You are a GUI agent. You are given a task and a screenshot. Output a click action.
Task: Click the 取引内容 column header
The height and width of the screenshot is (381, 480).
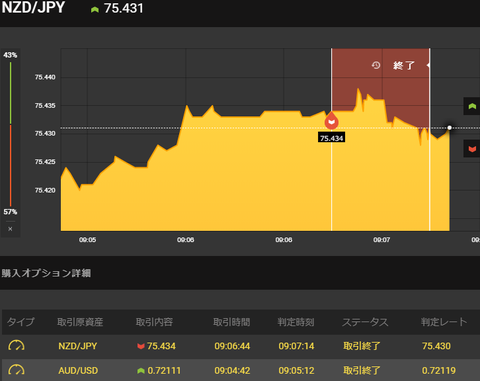tap(154, 322)
